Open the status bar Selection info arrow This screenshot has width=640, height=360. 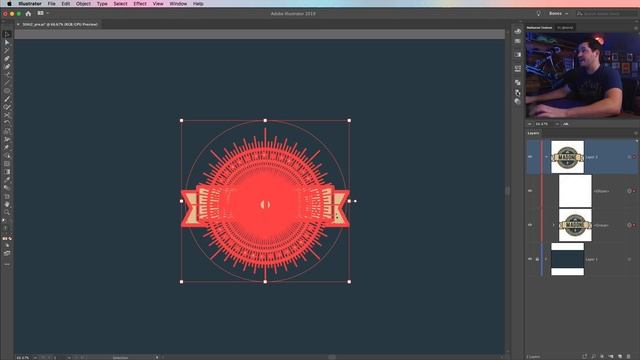(x=157, y=358)
